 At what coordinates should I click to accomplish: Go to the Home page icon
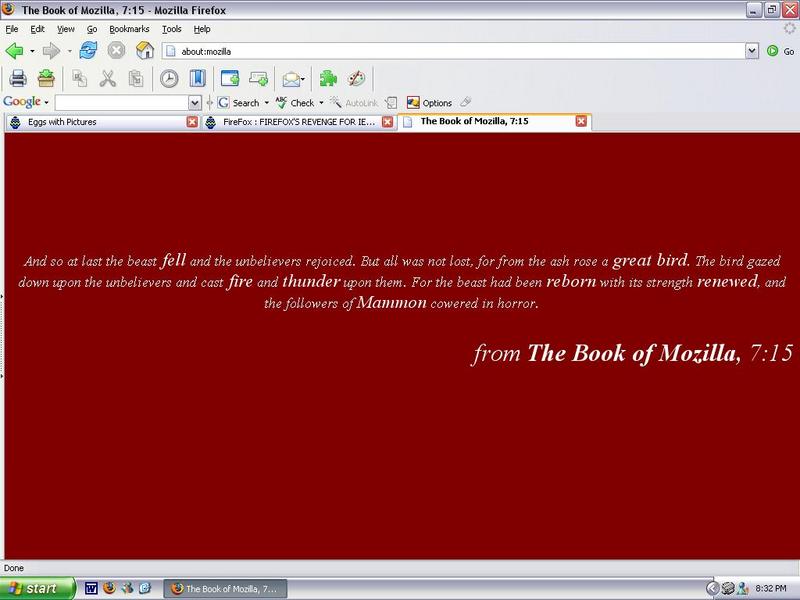tap(144, 51)
